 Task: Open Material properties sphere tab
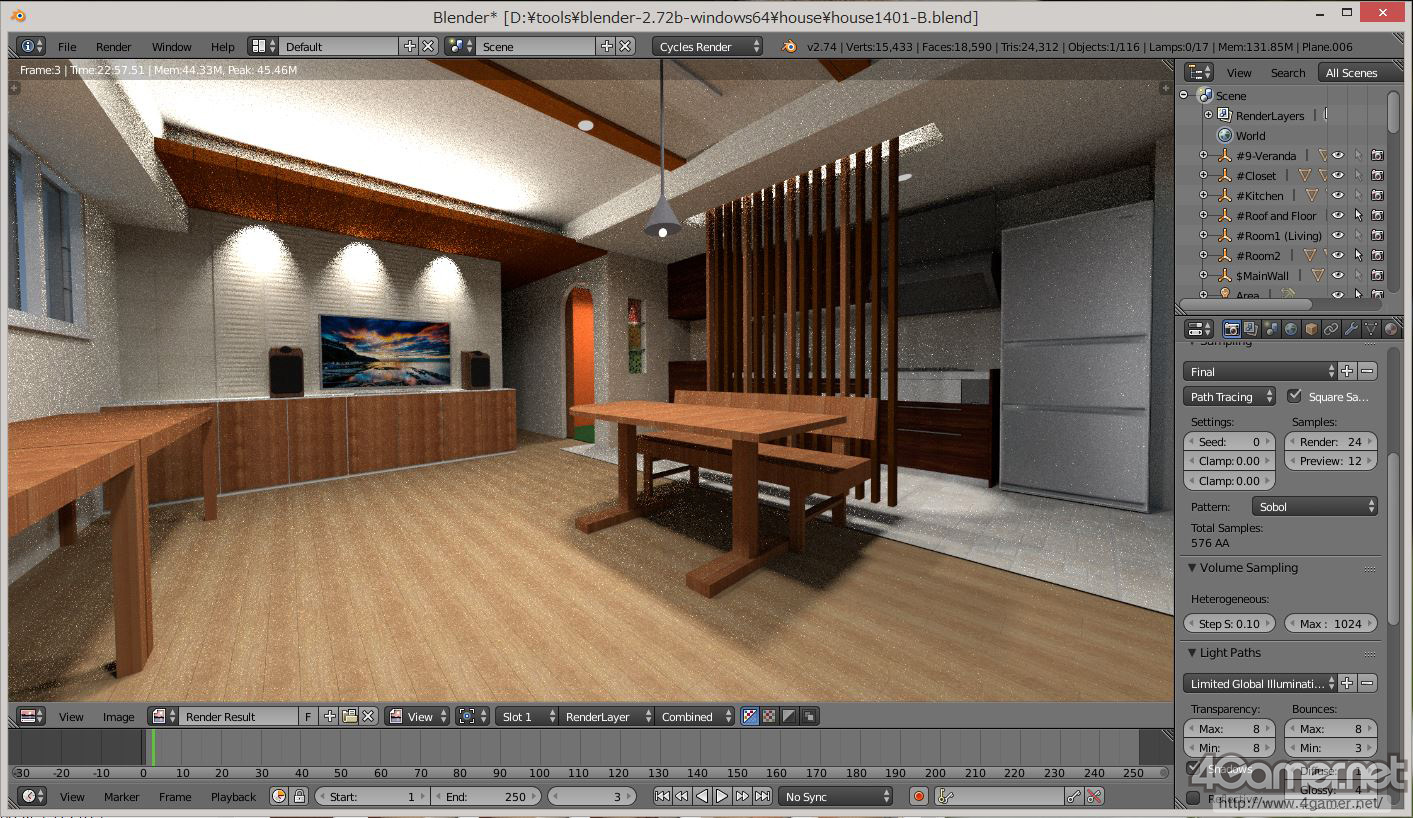point(1391,329)
